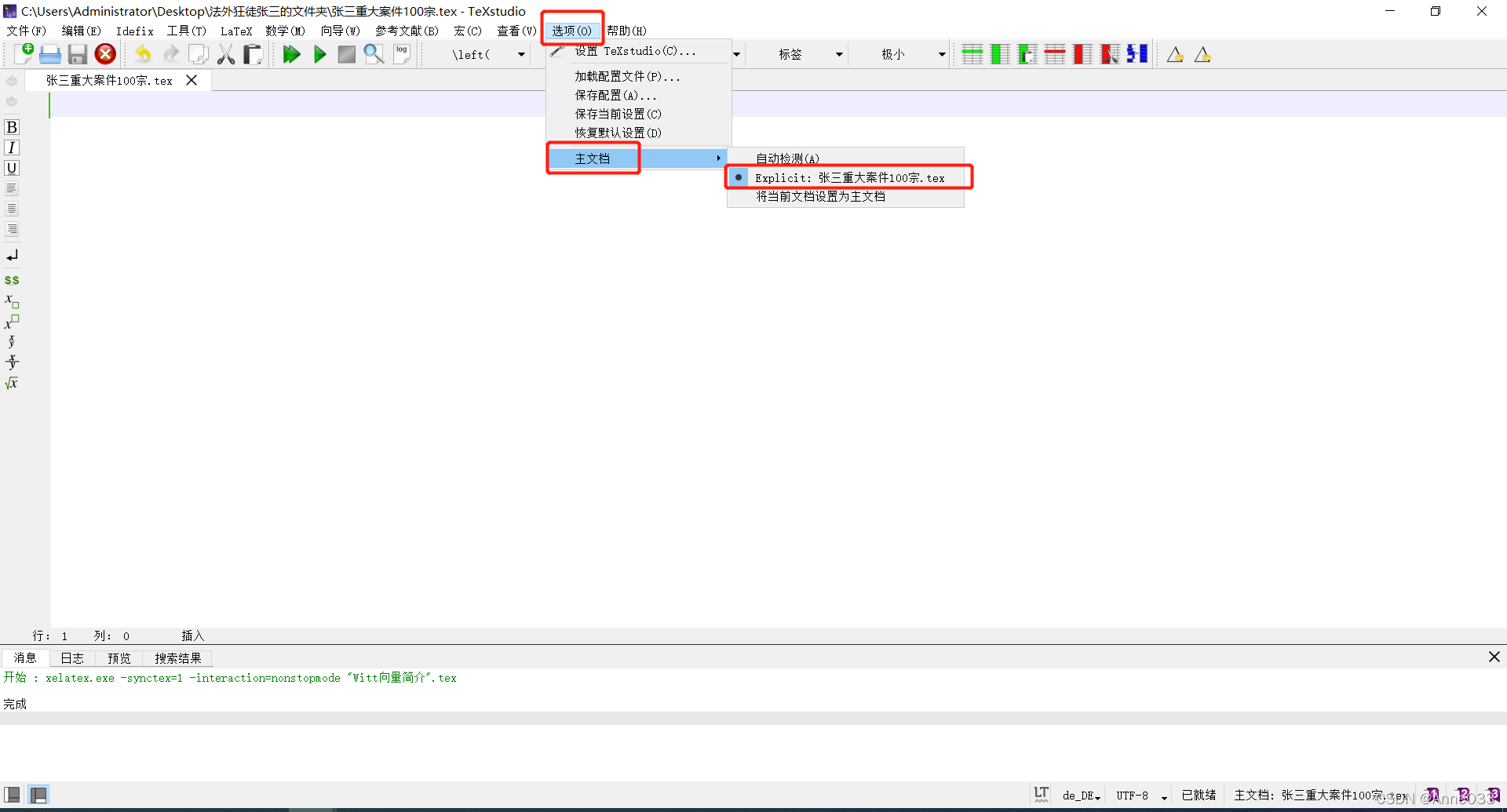Click the LanguageTool LT status icon
The image size is (1507, 812).
pos(1042,795)
